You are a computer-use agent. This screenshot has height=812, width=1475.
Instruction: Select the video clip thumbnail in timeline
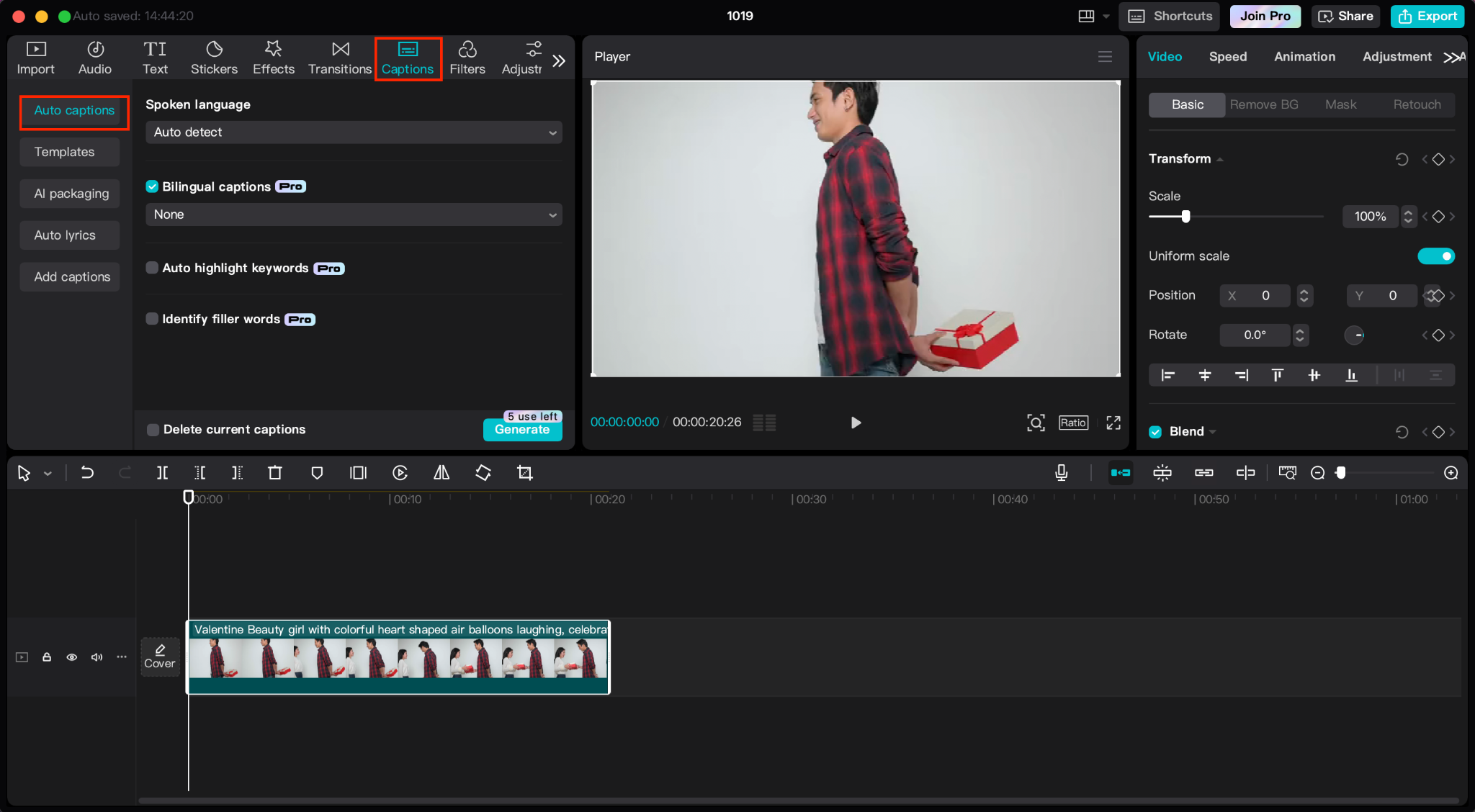tap(398, 658)
